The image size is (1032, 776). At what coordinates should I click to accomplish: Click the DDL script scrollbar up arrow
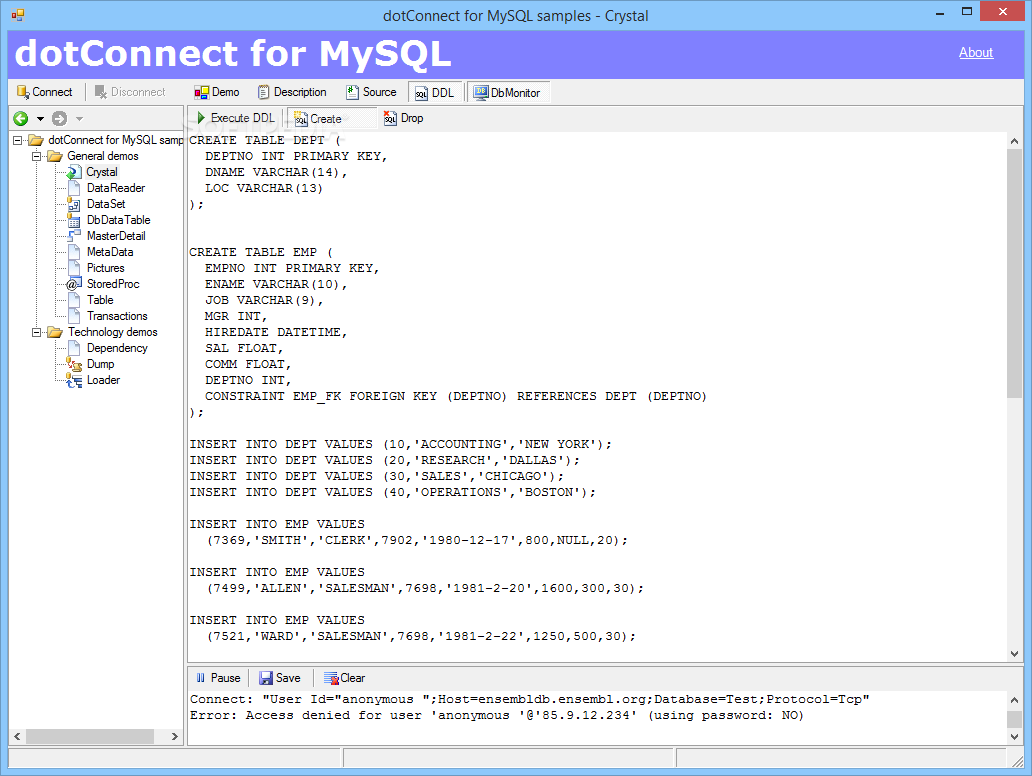pos(1014,141)
